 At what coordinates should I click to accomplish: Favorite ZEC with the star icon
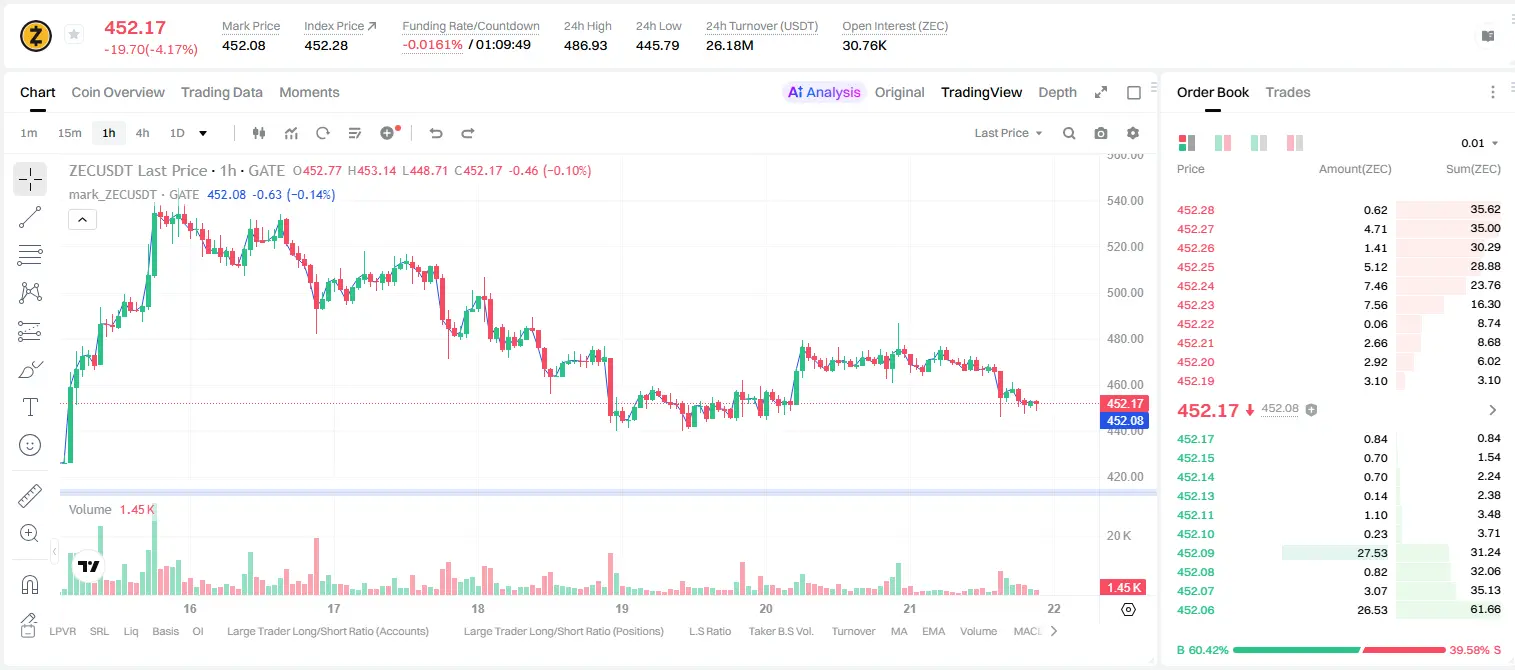click(x=73, y=35)
